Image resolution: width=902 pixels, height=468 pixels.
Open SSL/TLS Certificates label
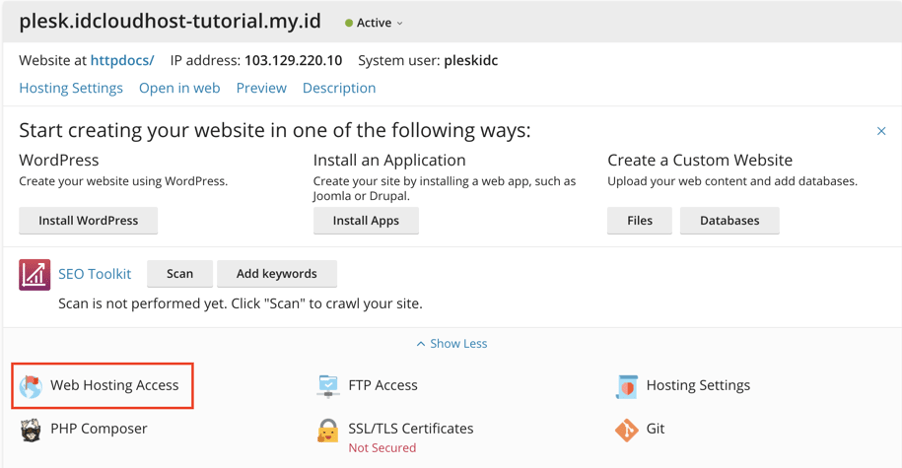(x=411, y=429)
